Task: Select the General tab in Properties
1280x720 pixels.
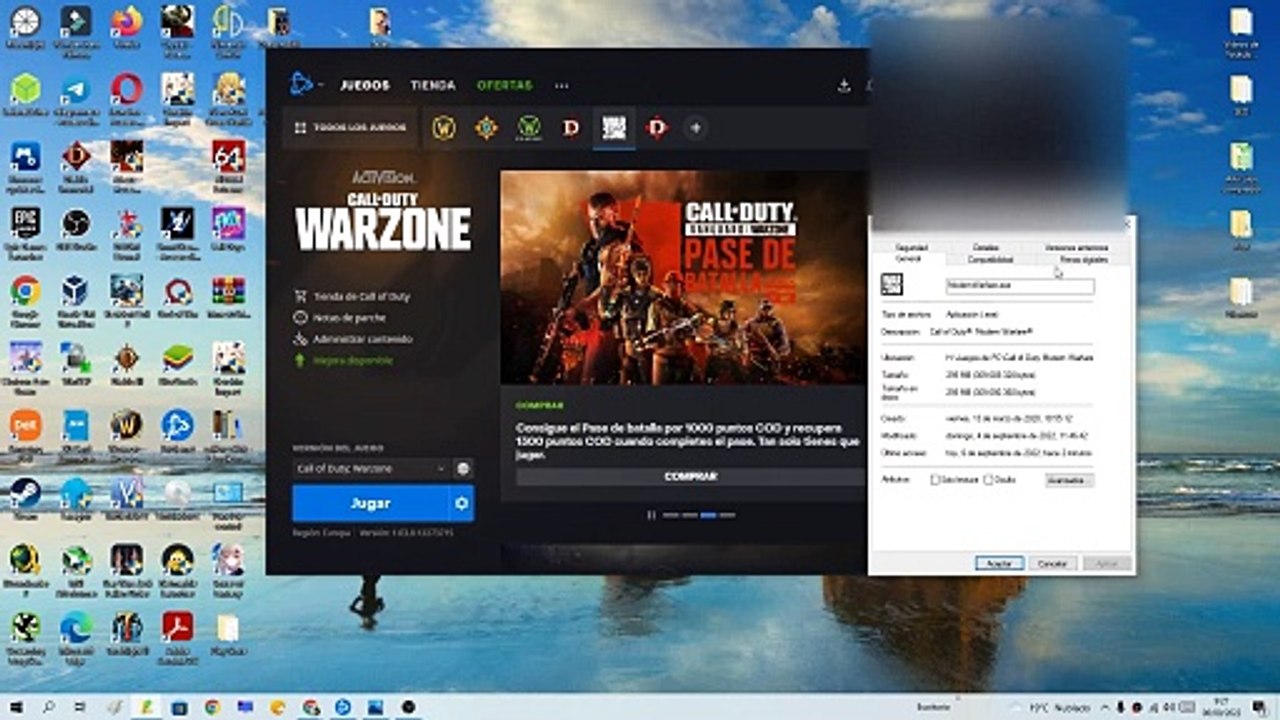Action: click(x=907, y=259)
